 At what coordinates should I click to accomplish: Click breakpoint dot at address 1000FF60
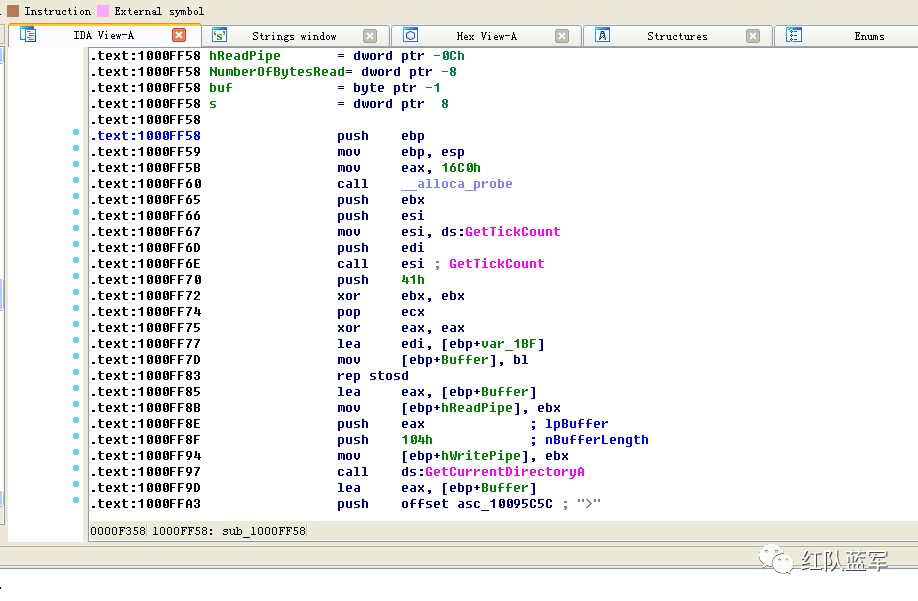76,180
